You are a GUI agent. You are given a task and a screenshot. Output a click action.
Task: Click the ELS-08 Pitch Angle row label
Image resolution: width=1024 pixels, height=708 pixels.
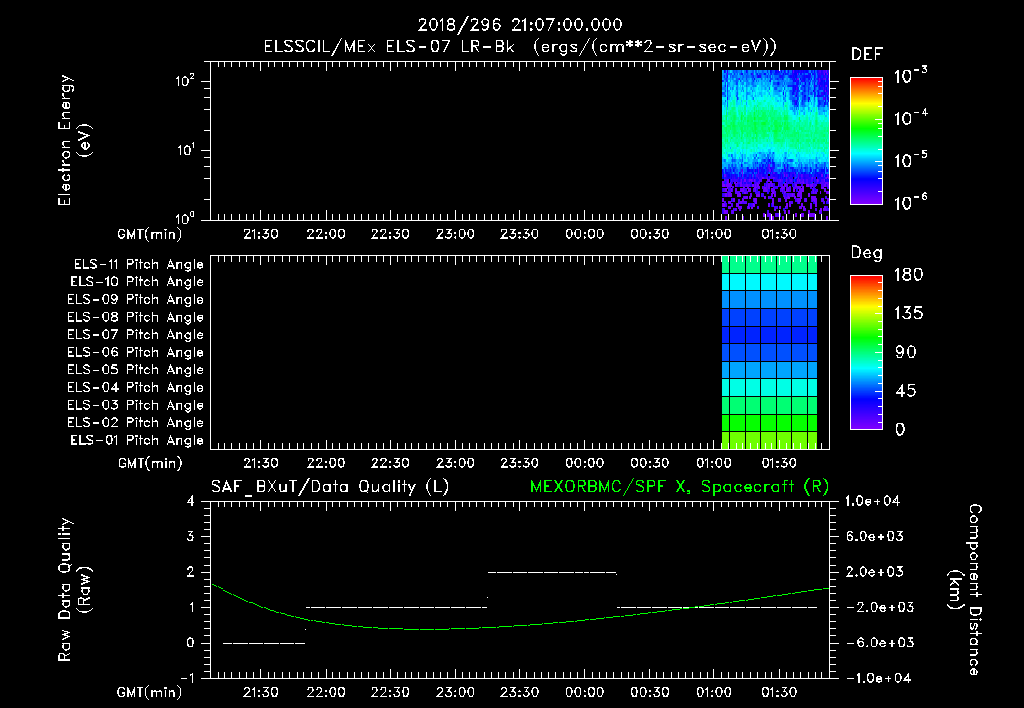135,317
